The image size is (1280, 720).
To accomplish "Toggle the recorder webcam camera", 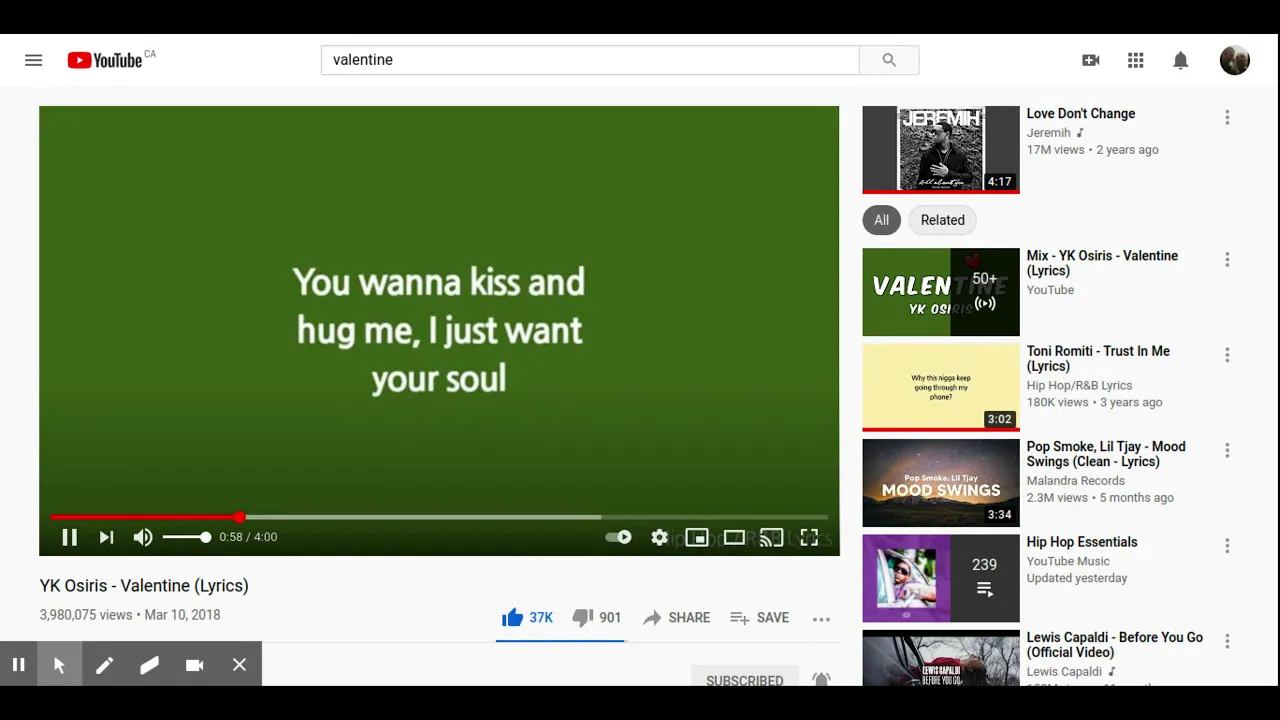I will click(x=194, y=664).
